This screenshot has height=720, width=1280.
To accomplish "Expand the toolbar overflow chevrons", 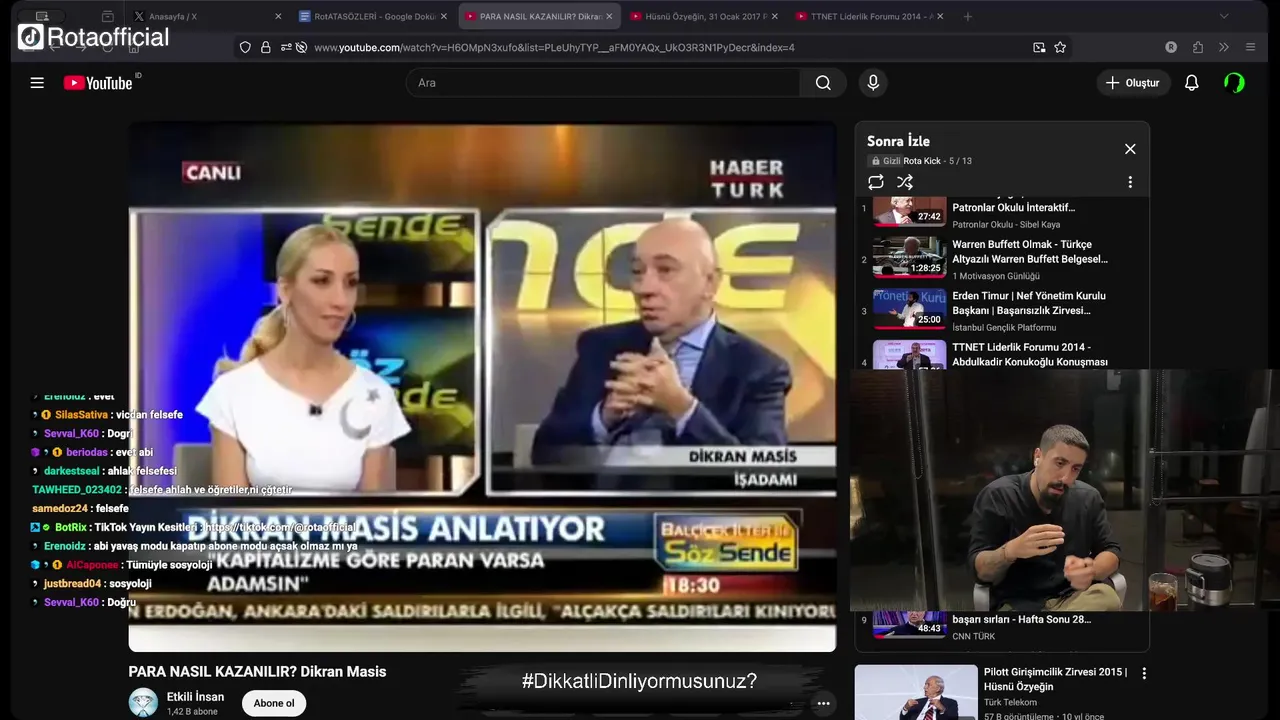I will click(x=1223, y=47).
